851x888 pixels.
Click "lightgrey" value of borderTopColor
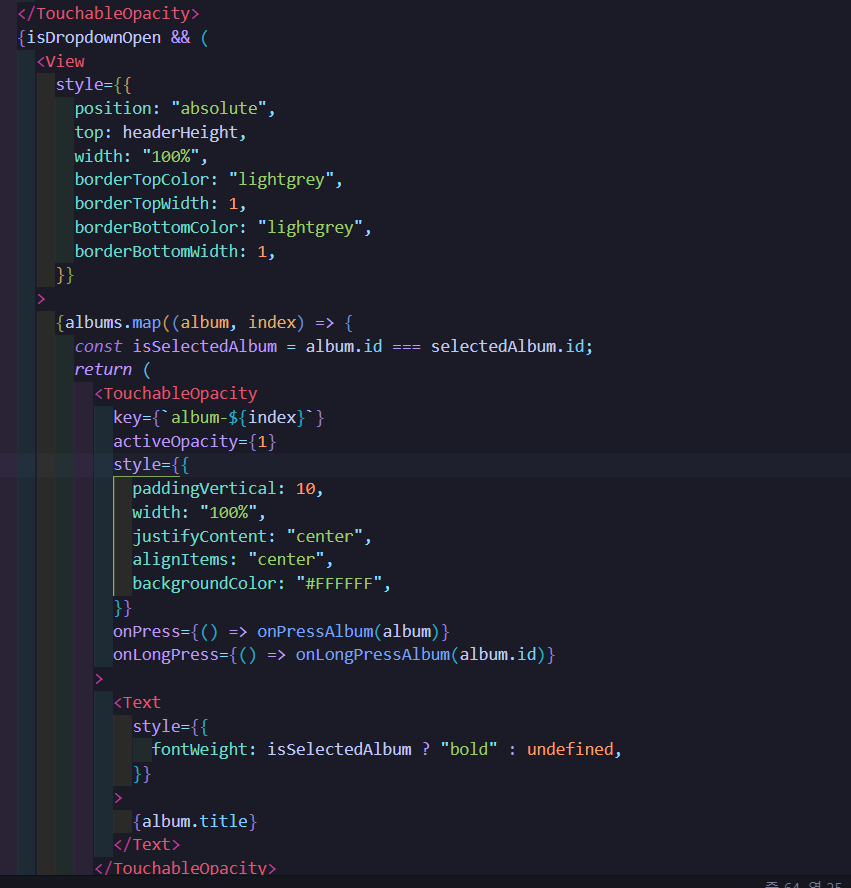point(281,180)
